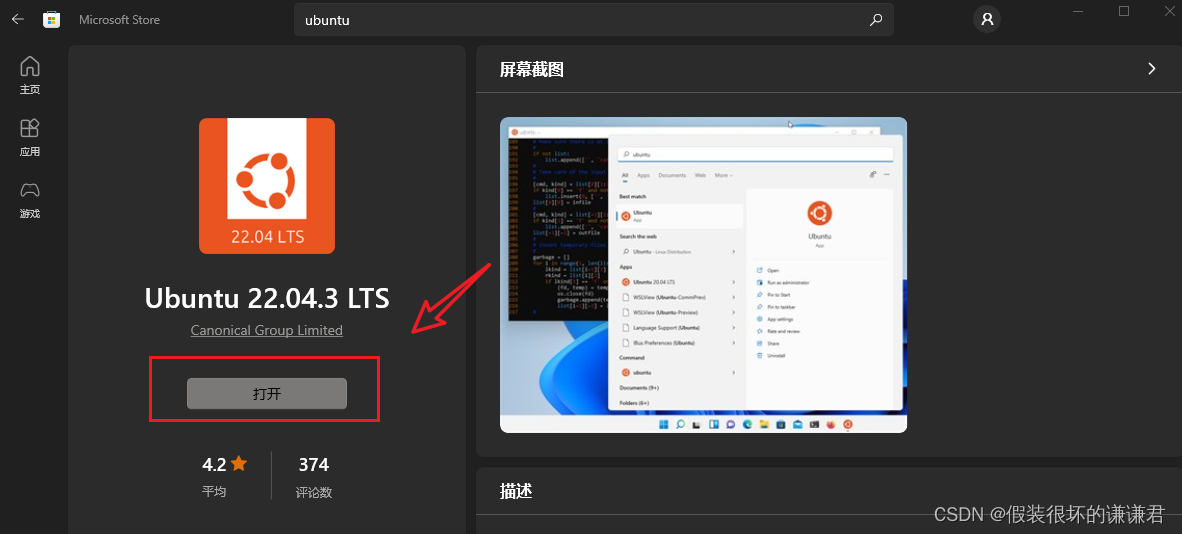Open the 游戏 games section
The height and width of the screenshot is (534, 1182).
[x=29, y=199]
